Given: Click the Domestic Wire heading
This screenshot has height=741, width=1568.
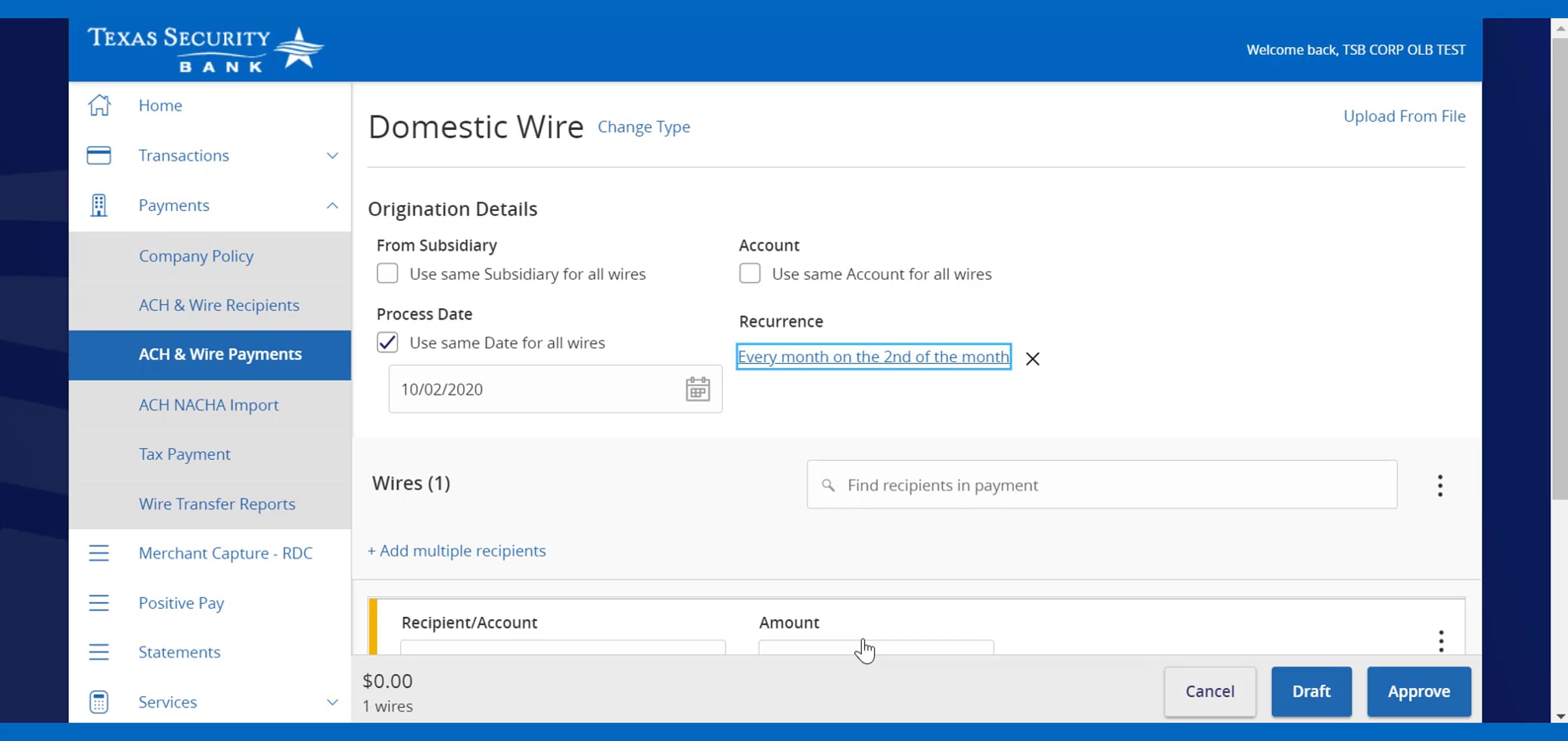Looking at the screenshot, I should click(x=476, y=127).
